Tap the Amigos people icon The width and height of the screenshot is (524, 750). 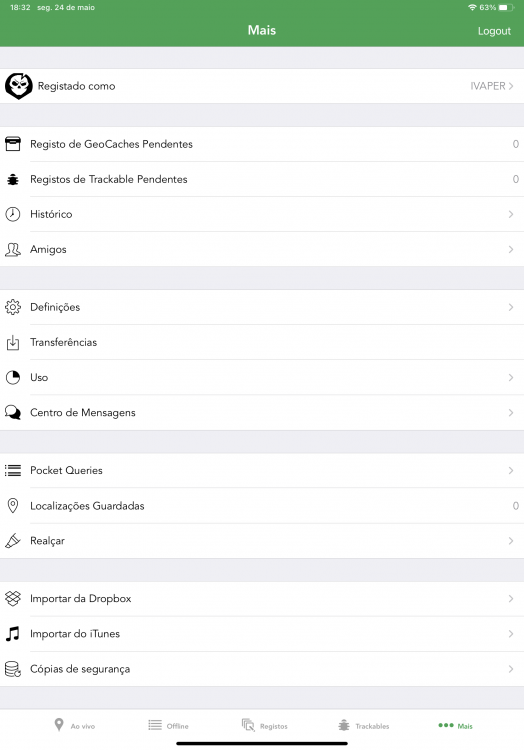pyautogui.click(x=13, y=249)
